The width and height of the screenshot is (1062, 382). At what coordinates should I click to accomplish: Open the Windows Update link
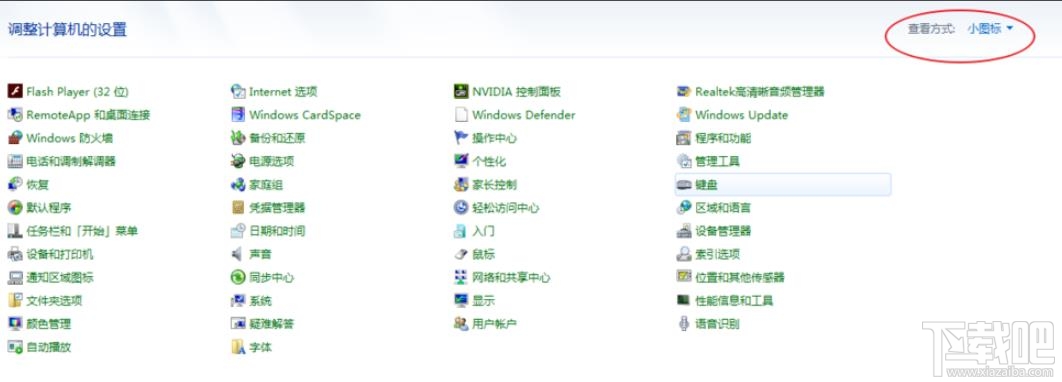tap(742, 115)
